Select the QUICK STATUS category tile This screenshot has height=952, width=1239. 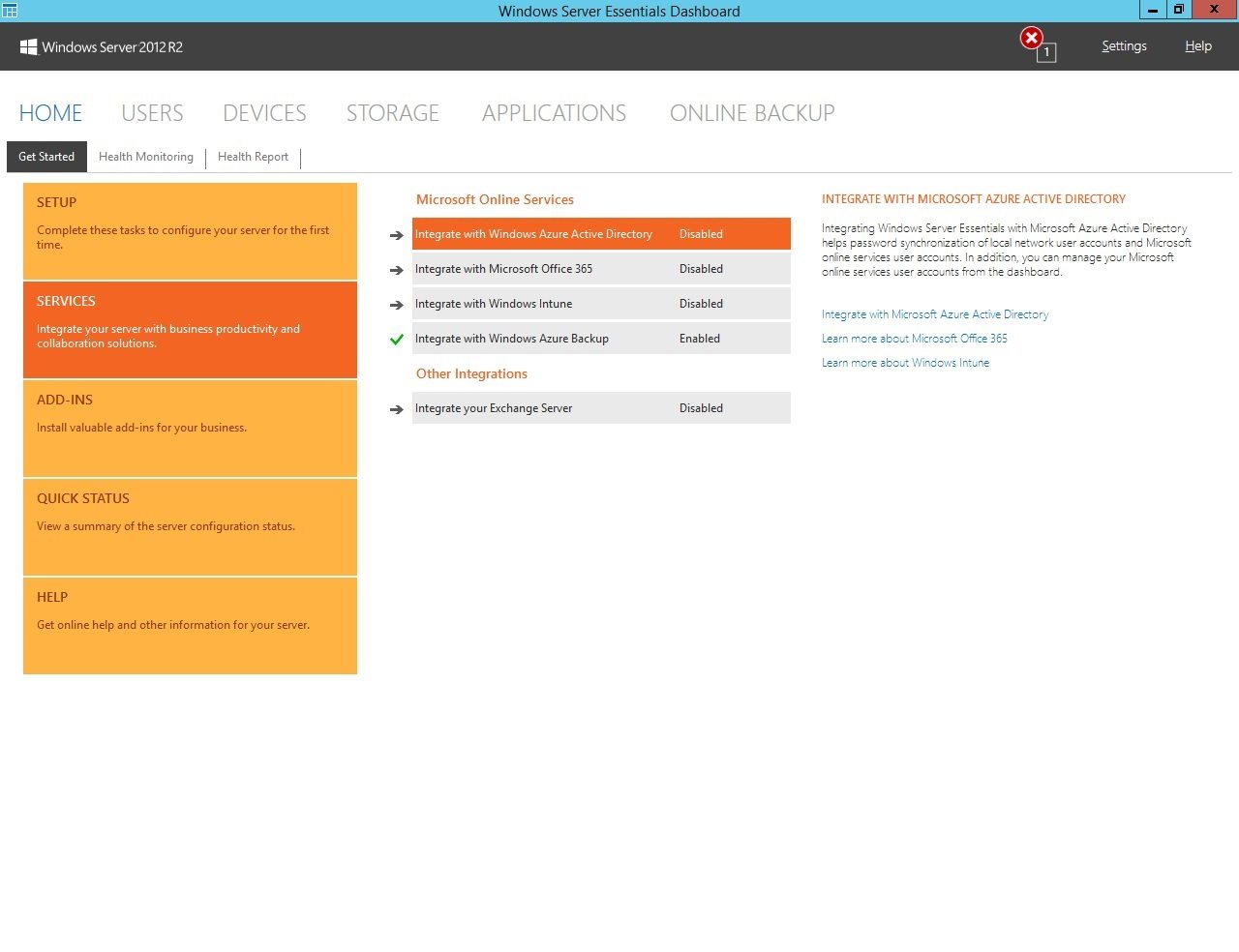click(190, 527)
